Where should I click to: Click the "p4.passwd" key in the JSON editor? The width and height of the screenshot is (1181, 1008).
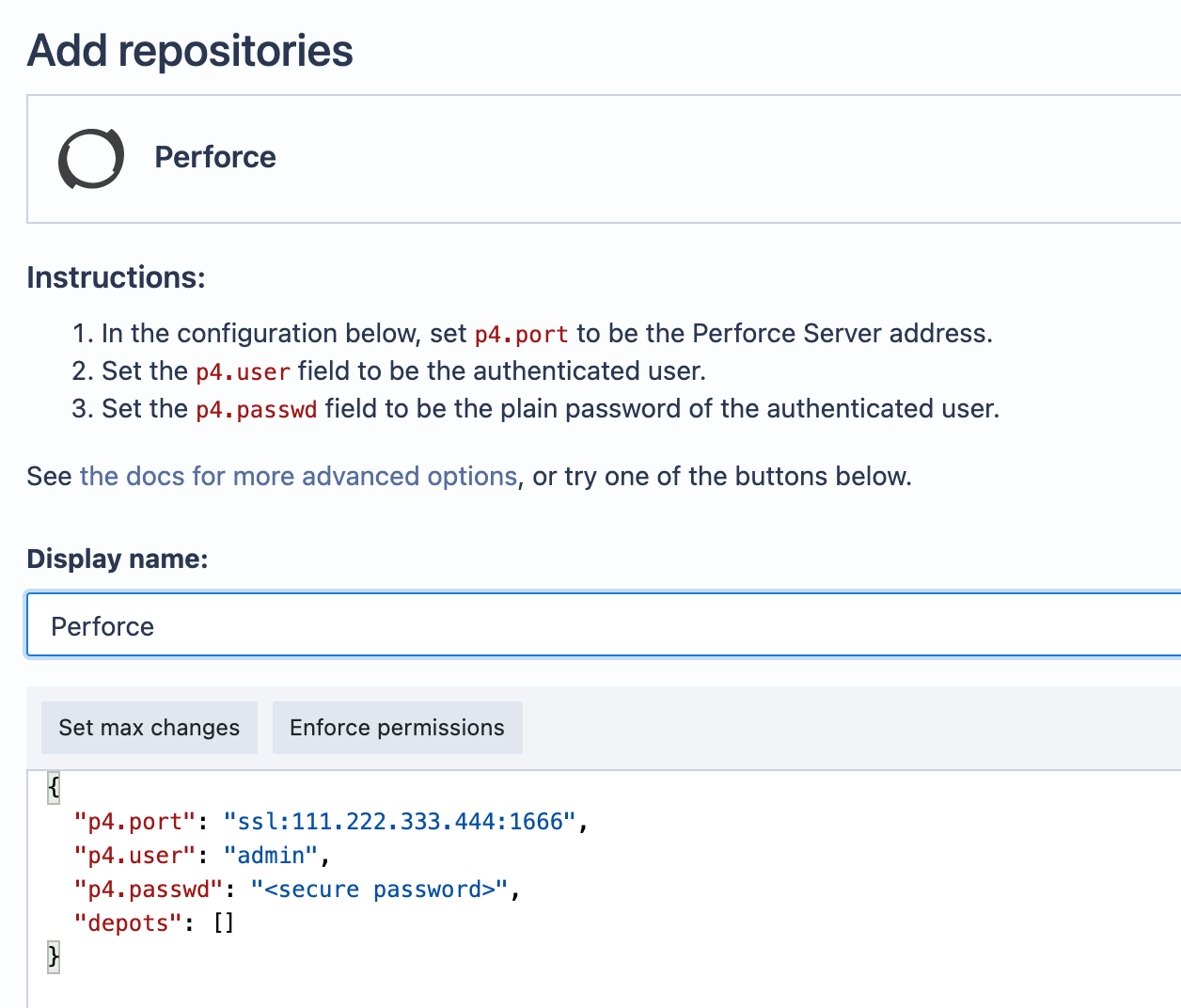click(148, 890)
